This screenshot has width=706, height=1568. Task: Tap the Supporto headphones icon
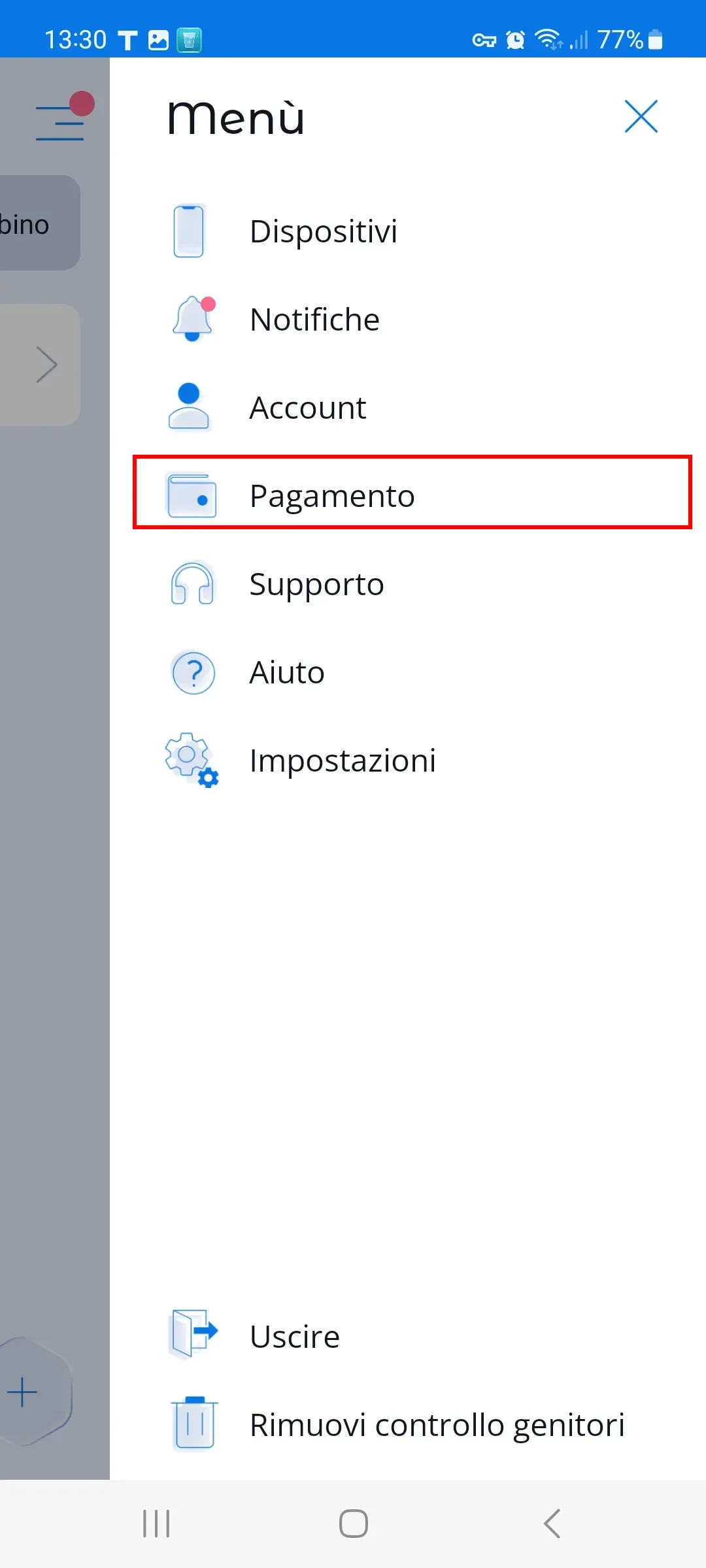(x=192, y=583)
